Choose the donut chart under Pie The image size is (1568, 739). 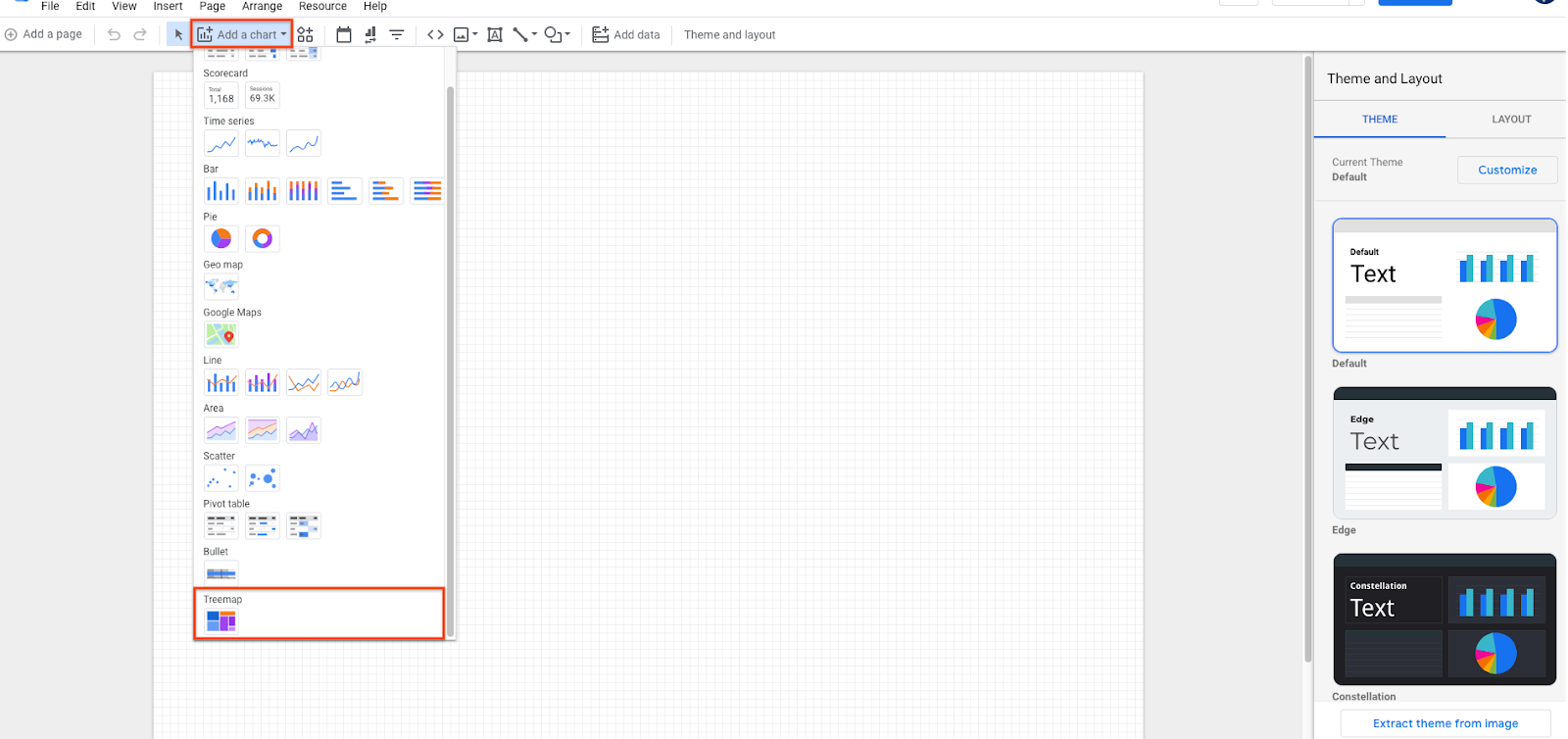click(x=263, y=238)
